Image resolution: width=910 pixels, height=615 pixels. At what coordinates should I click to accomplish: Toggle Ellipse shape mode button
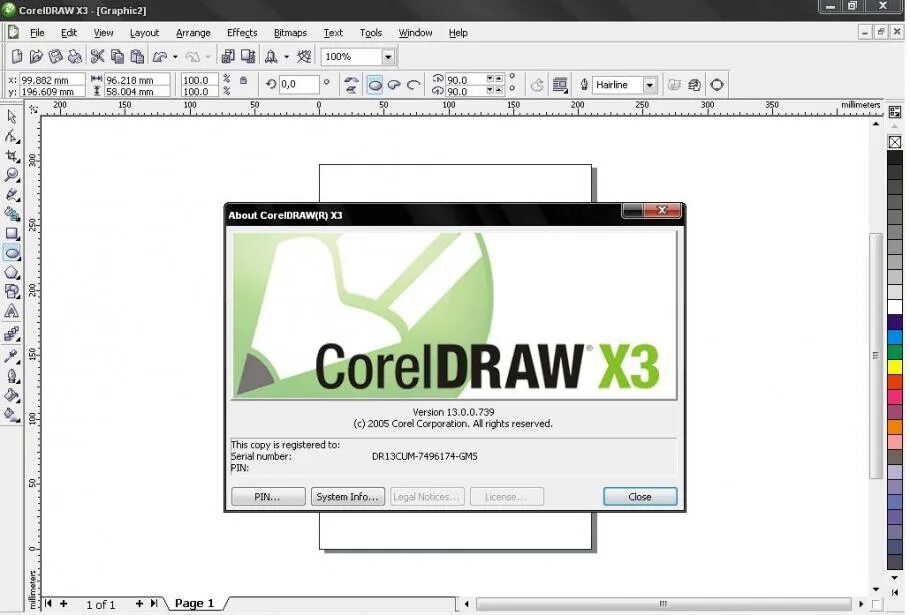pyautogui.click(x=375, y=85)
